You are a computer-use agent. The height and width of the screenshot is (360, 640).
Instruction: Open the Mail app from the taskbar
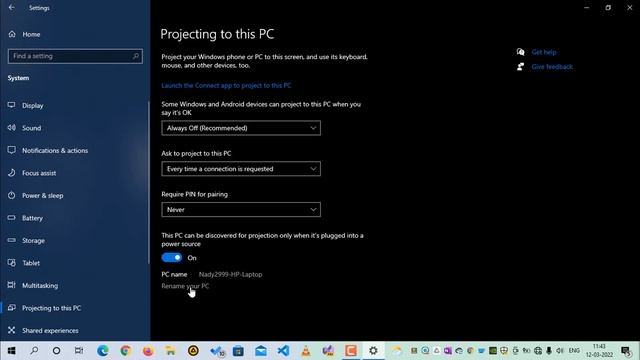tap(261, 351)
